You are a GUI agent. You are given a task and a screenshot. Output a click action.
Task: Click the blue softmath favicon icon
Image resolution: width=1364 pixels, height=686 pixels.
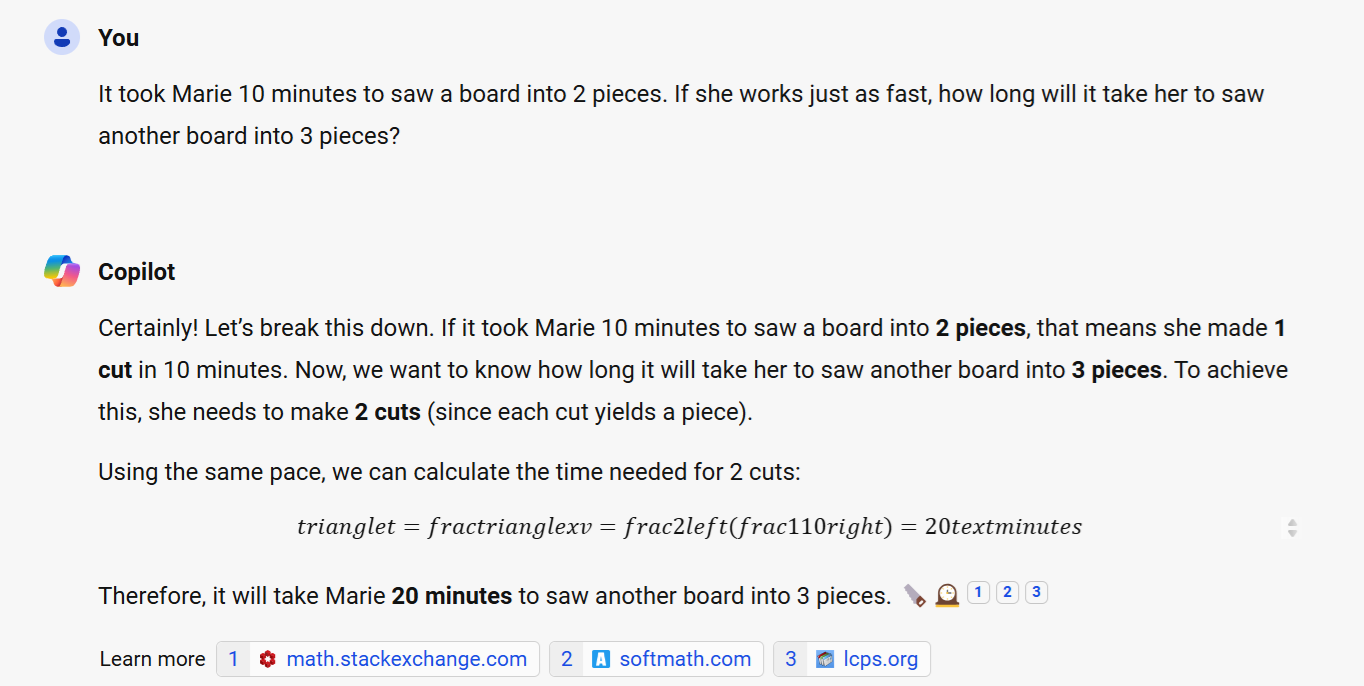coord(600,659)
